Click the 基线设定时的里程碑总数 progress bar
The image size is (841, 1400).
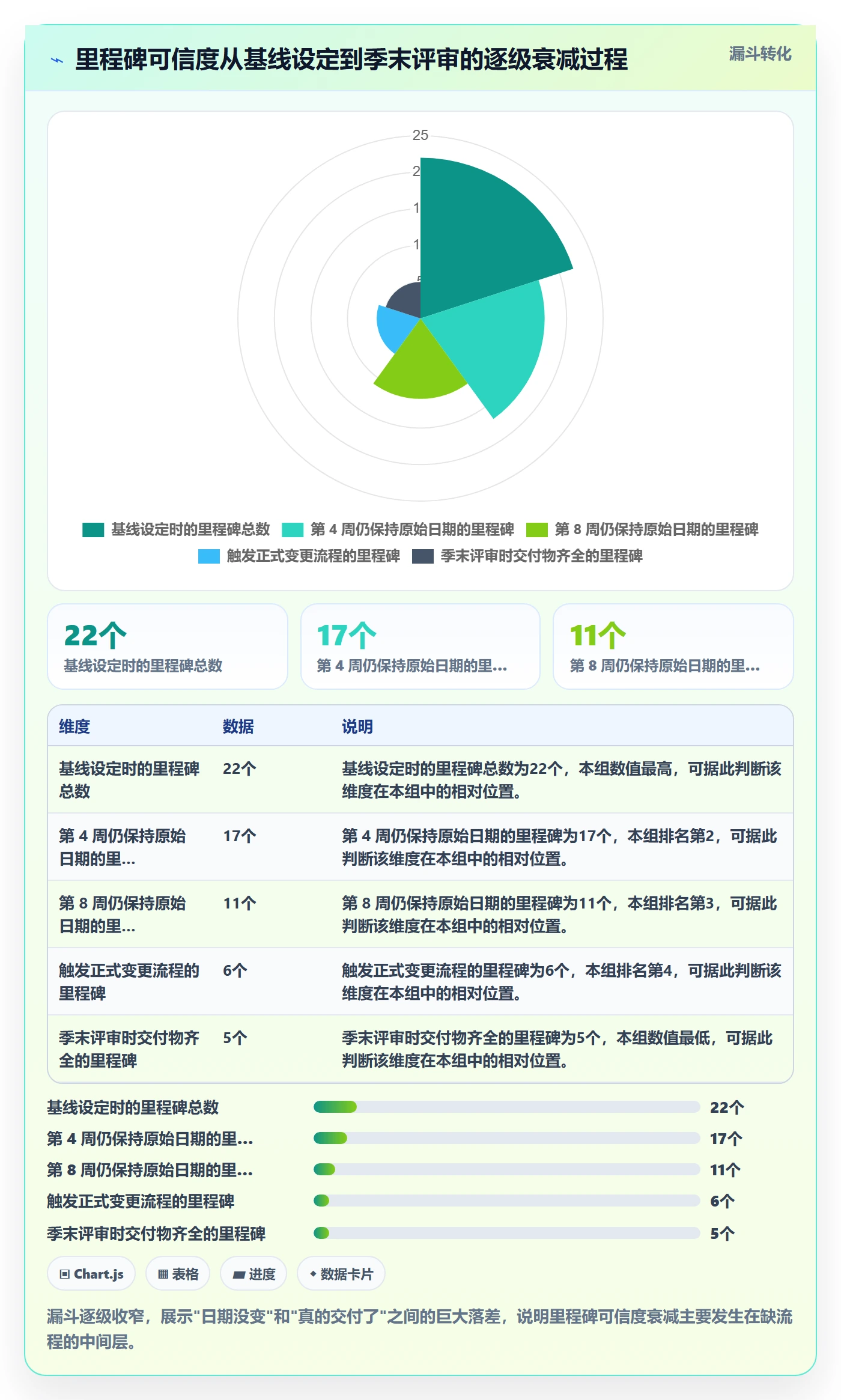[x=507, y=1107]
